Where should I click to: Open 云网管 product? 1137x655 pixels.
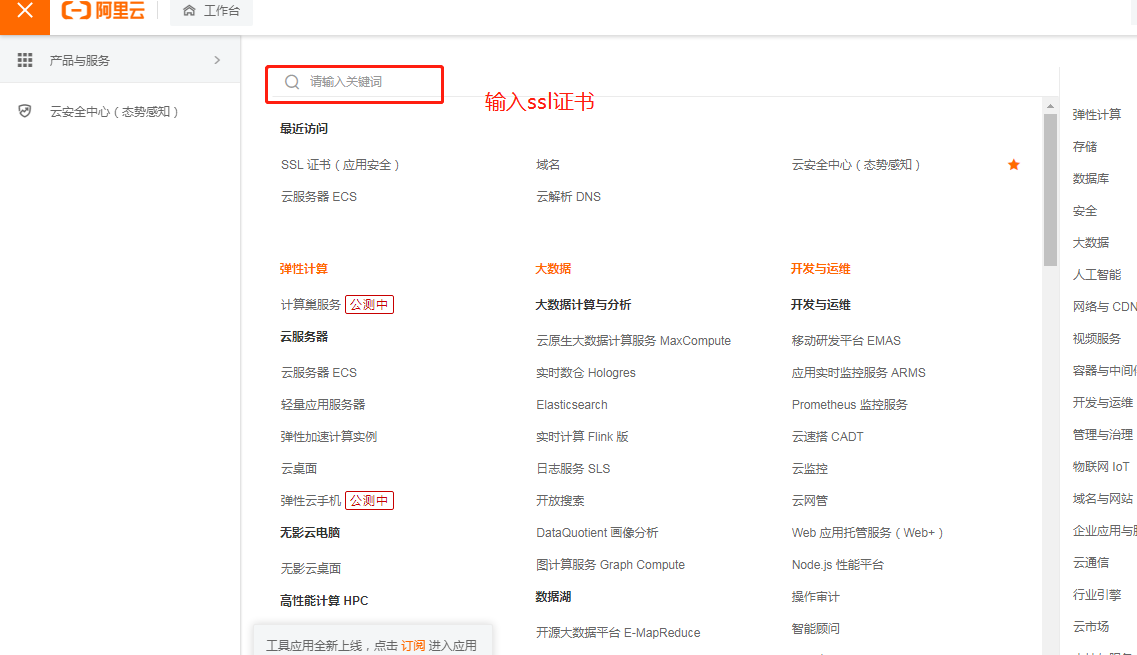coord(809,500)
